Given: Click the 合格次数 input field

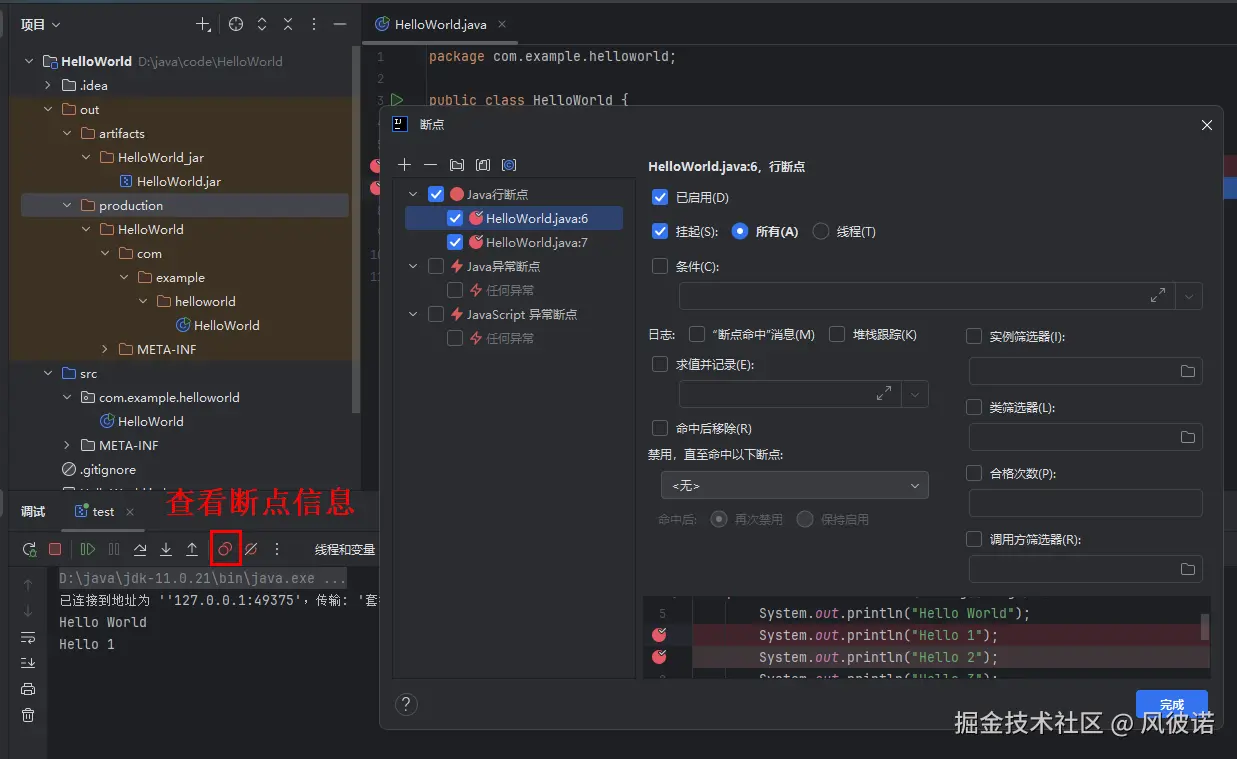Looking at the screenshot, I should (1085, 503).
